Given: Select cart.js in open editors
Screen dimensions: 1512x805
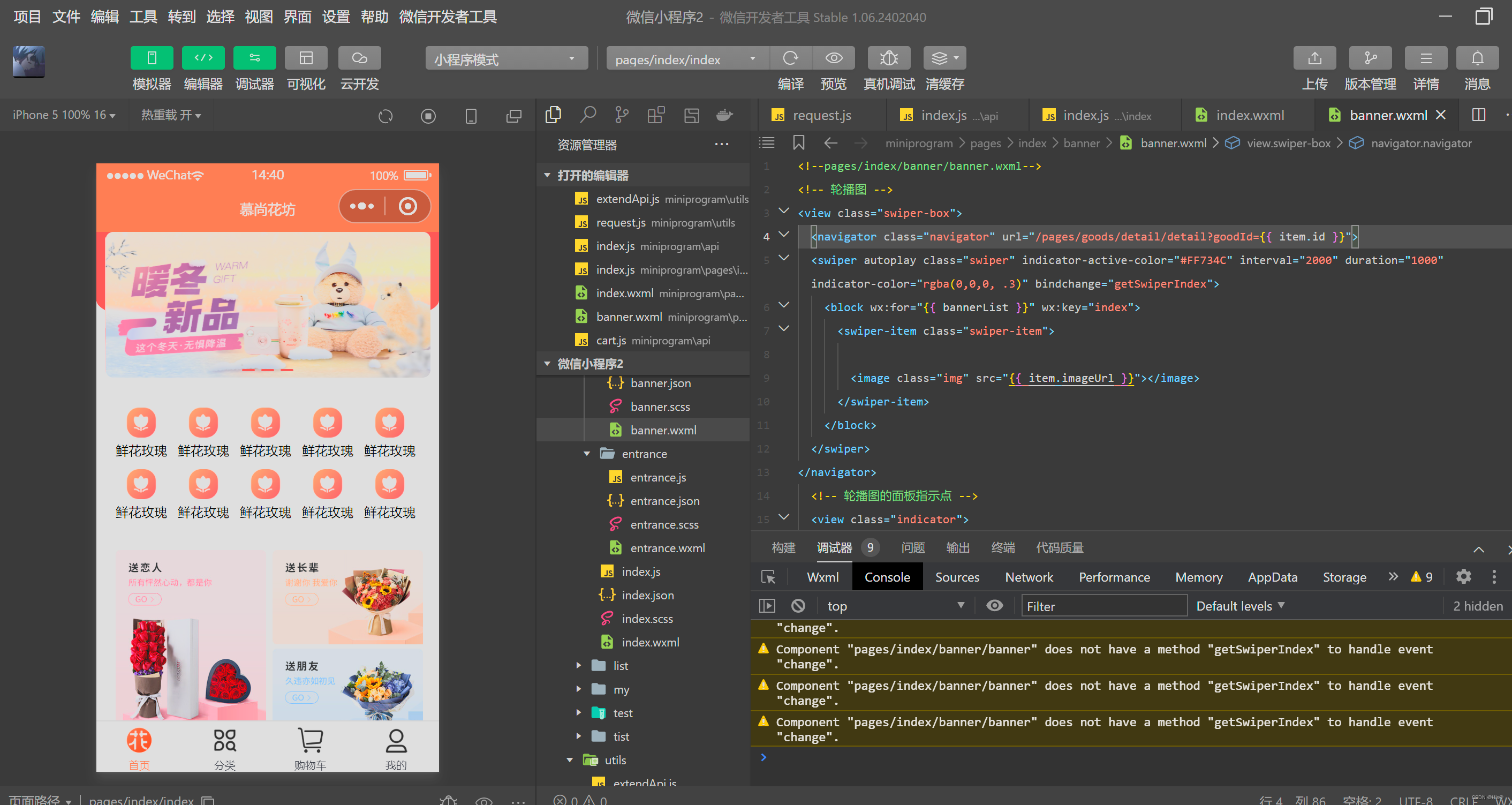Looking at the screenshot, I should tap(653, 340).
